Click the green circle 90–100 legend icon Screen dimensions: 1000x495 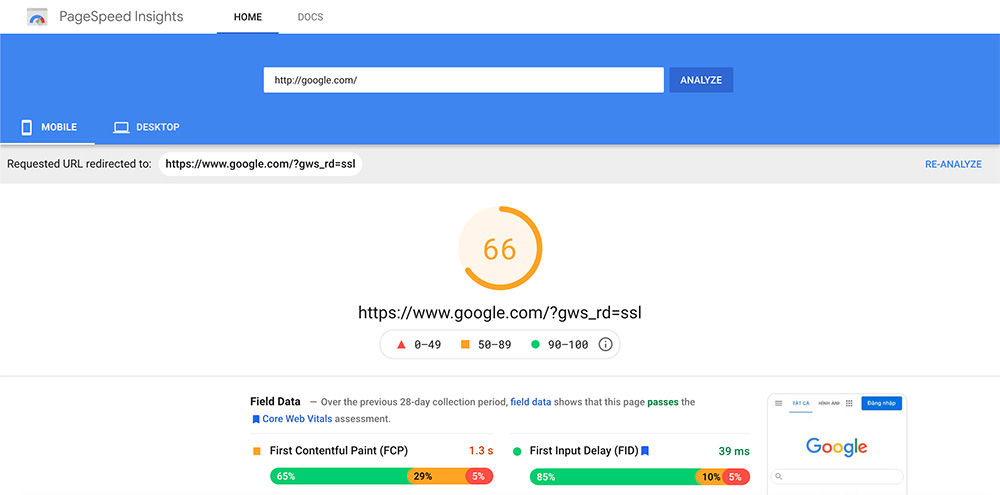[536, 344]
